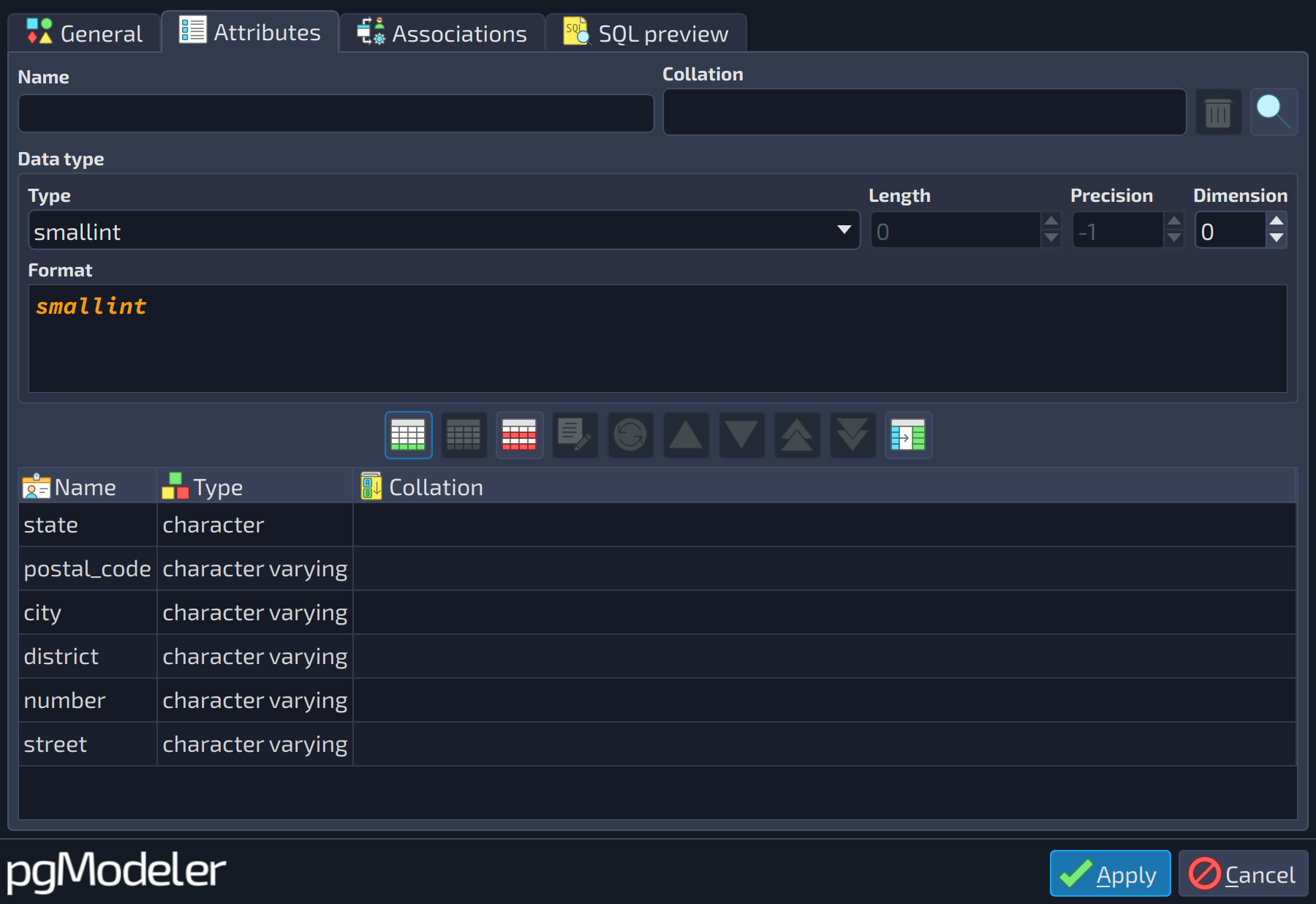The width and height of the screenshot is (1316, 904).
Task: Click the gray remove-row table icon
Action: pos(464,435)
